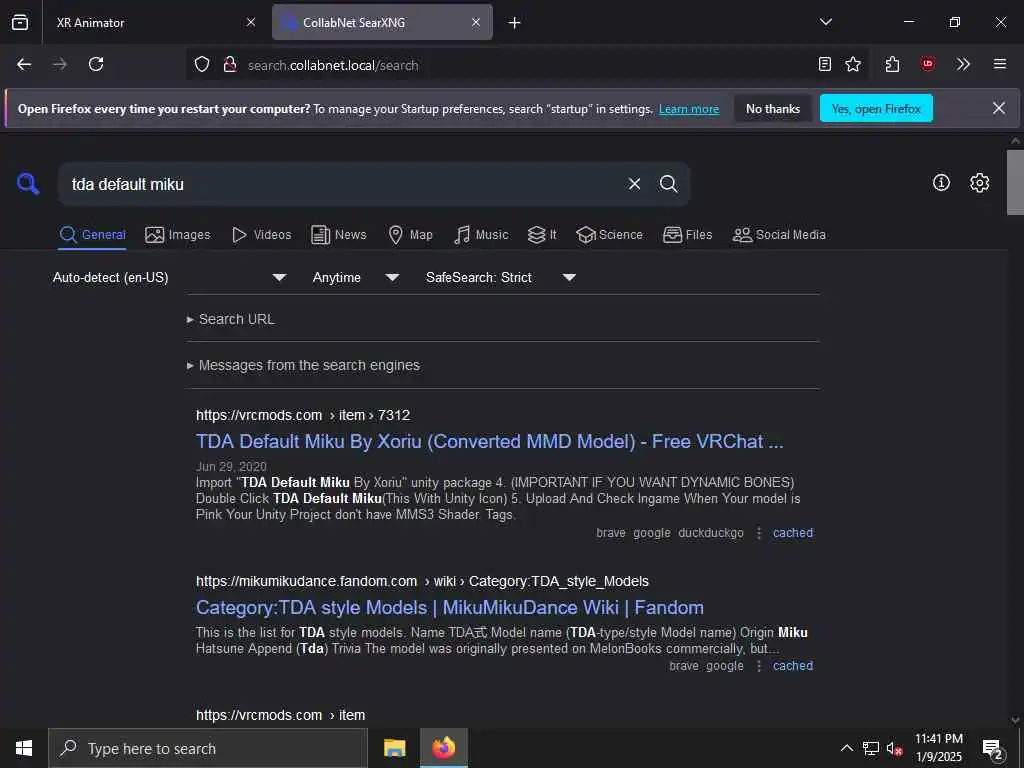The height and width of the screenshot is (768, 1024).
Task: Reload the current page
Action: click(96, 64)
